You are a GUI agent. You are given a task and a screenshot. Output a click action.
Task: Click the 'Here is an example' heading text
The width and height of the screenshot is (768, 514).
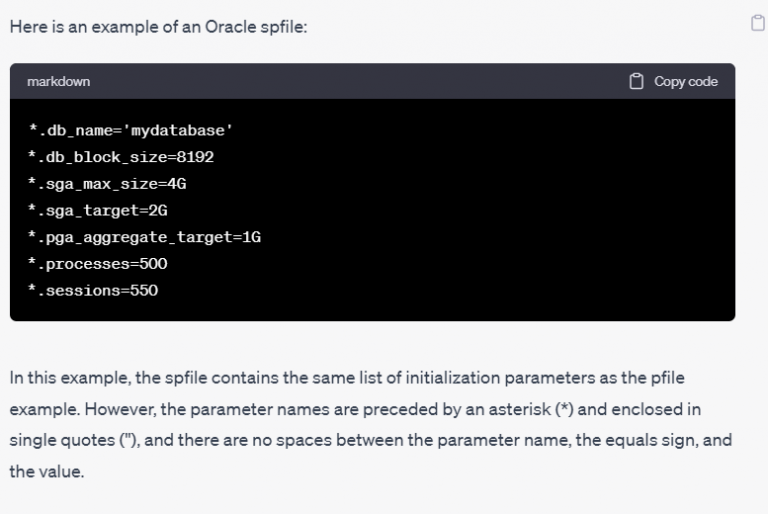[80, 26]
